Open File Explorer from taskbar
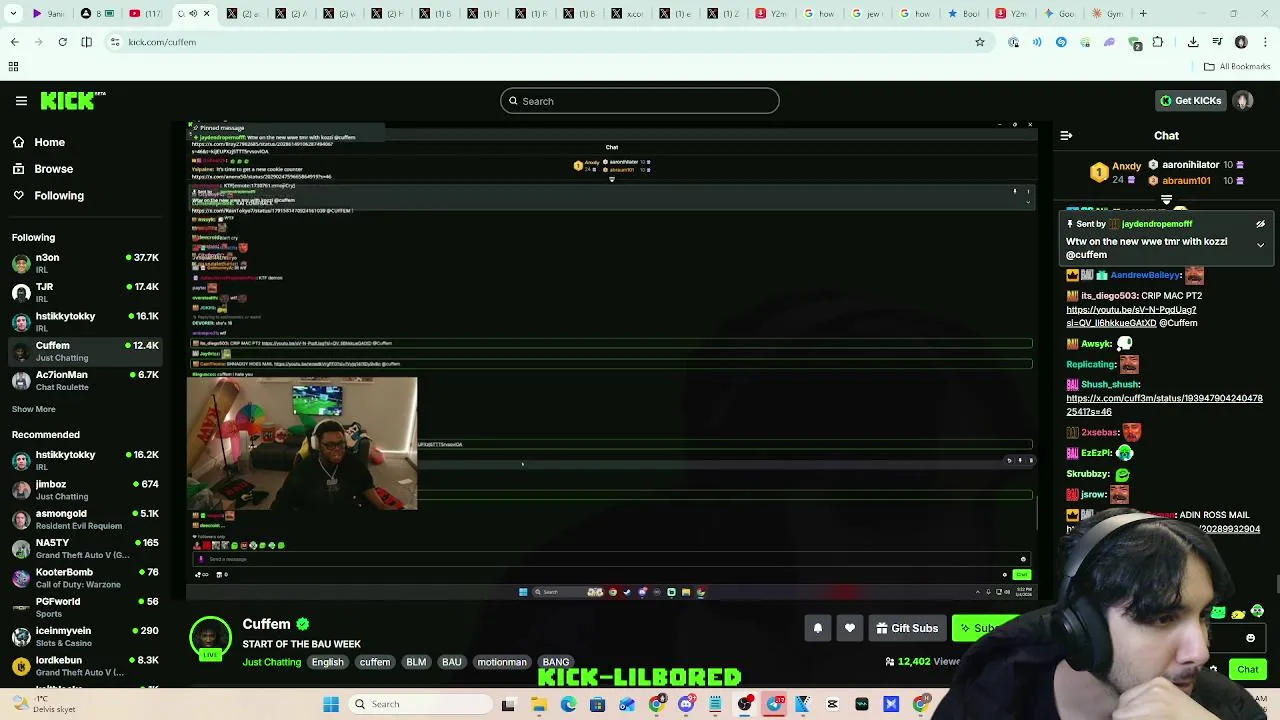Viewport: 1280px width, 720px height. click(x=539, y=704)
